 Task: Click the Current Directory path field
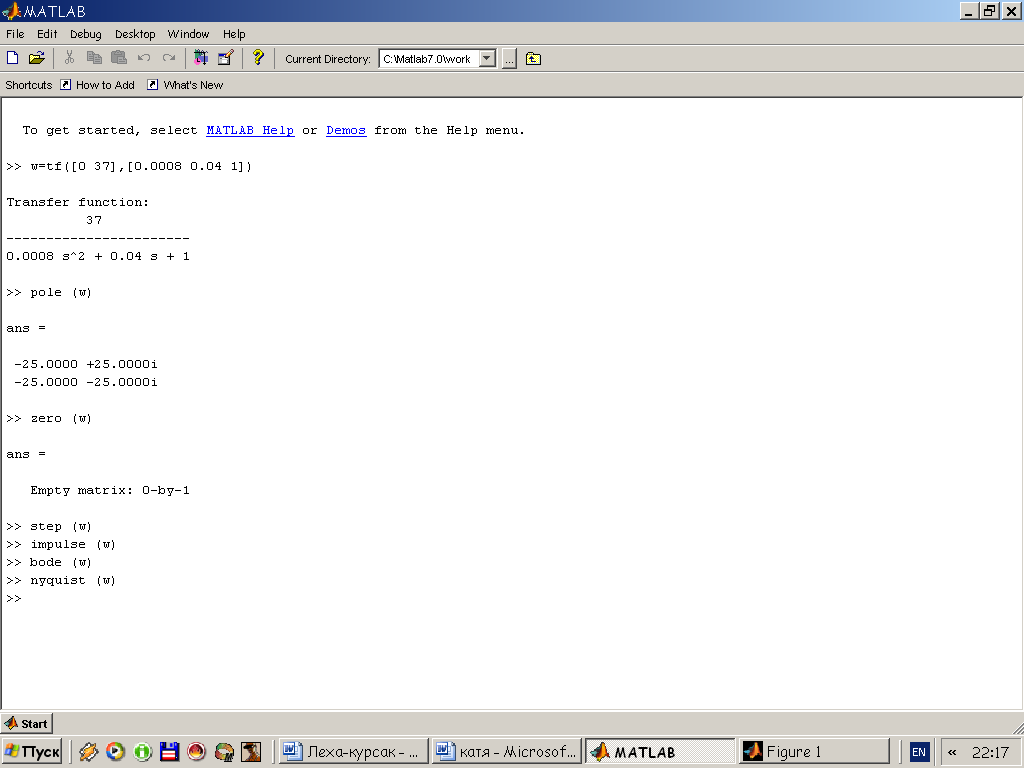point(430,59)
